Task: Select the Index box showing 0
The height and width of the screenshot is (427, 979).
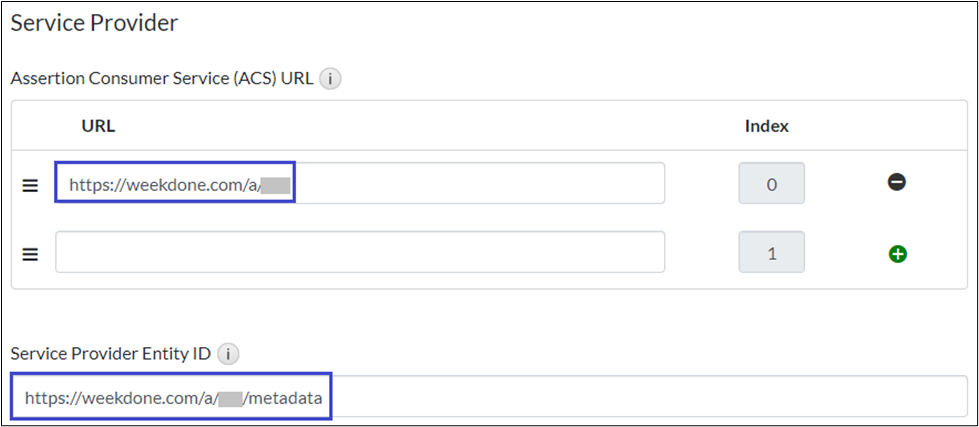Action: pos(771,184)
